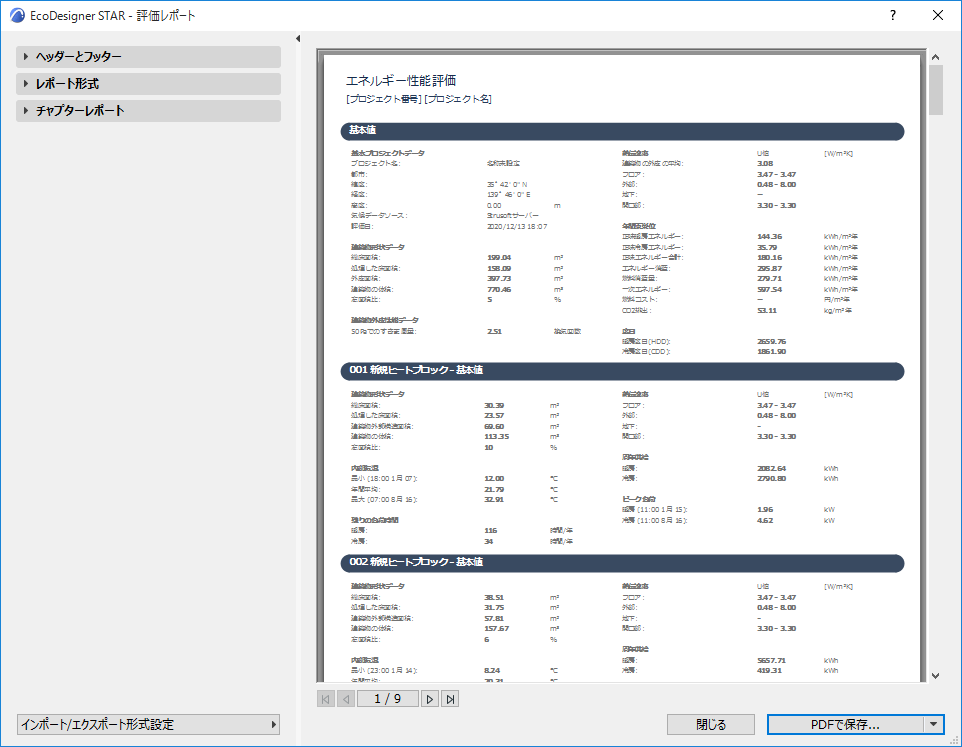
Task: Open インポート/エクスポート形式設定 menu
Action: click(x=148, y=724)
